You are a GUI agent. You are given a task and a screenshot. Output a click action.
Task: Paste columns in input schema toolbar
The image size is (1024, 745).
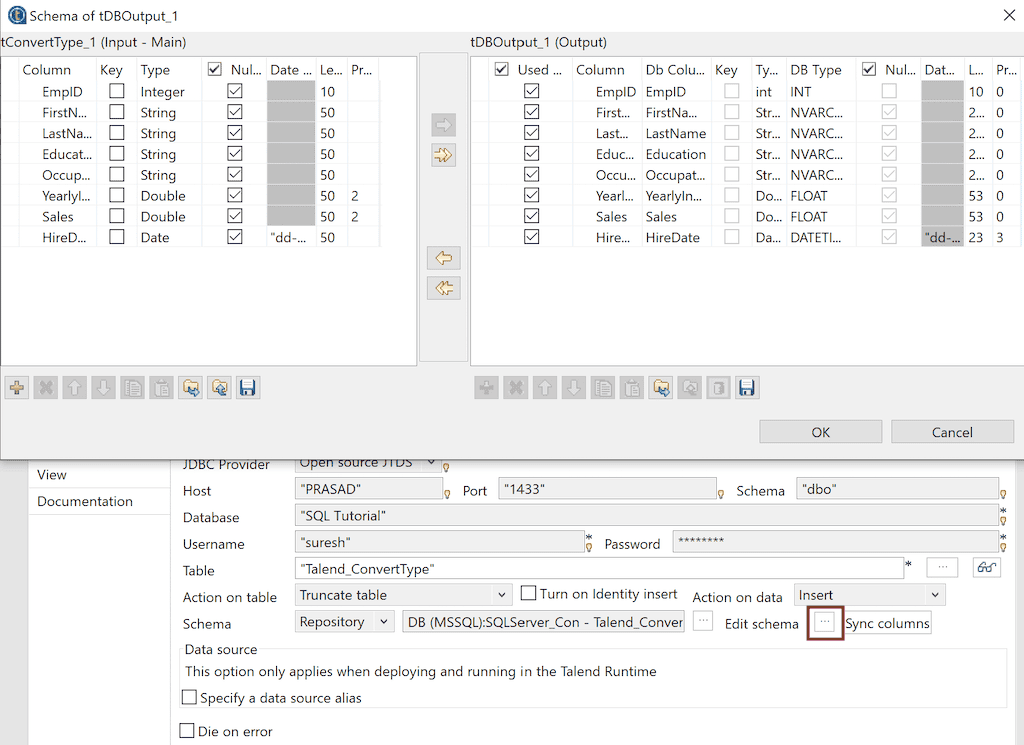coord(161,388)
